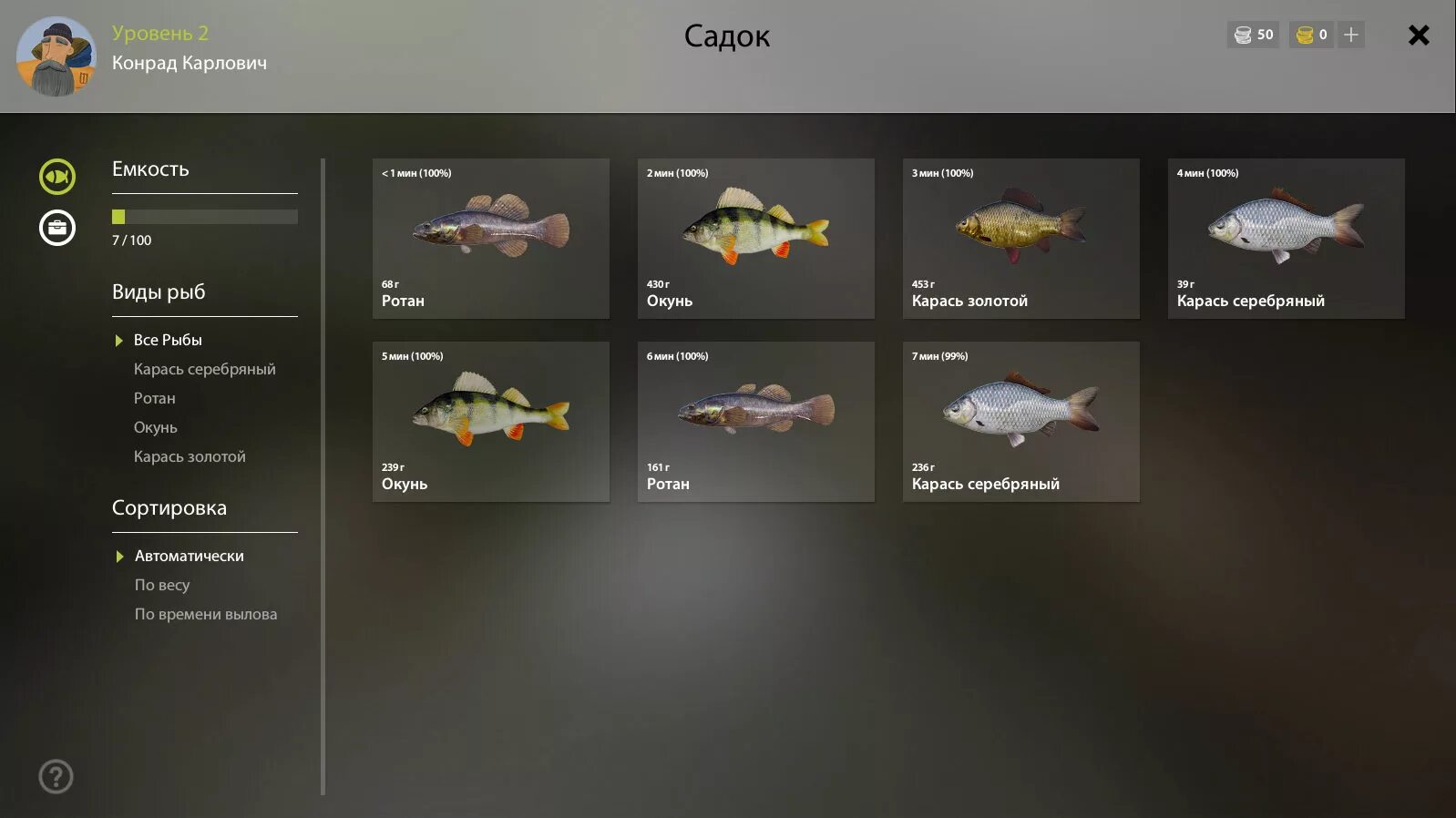Screen dimensions: 1456x818
Task: Click the gold coins balance icon
Action: tap(1305, 35)
